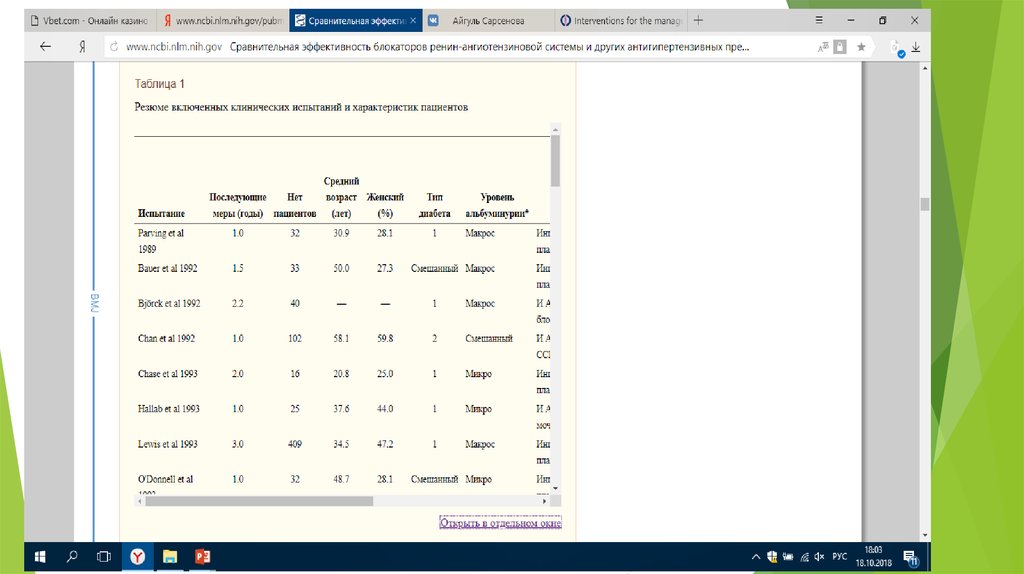This screenshot has height=574, width=1024.
Task: Open browser downloads arrow icon
Action: [x=916, y=47]
